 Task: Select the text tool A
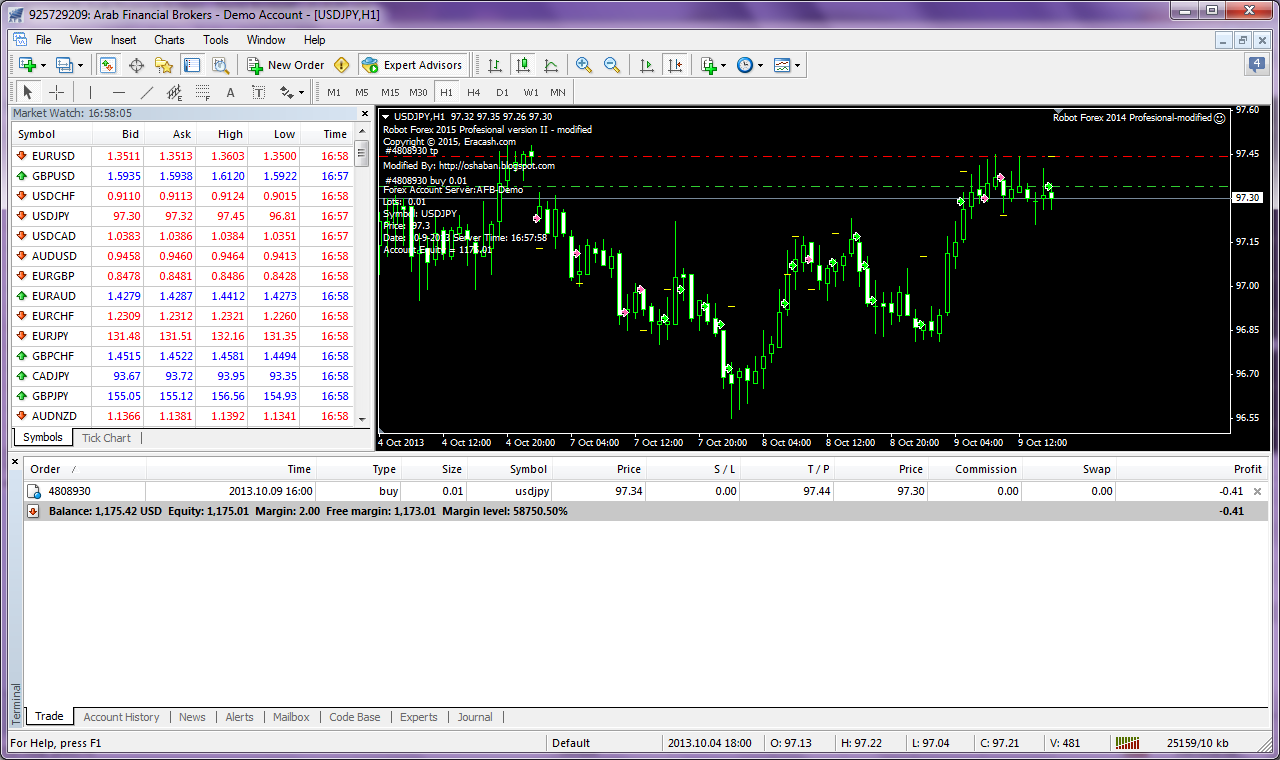pyautogui.click(x=230, y=92)
